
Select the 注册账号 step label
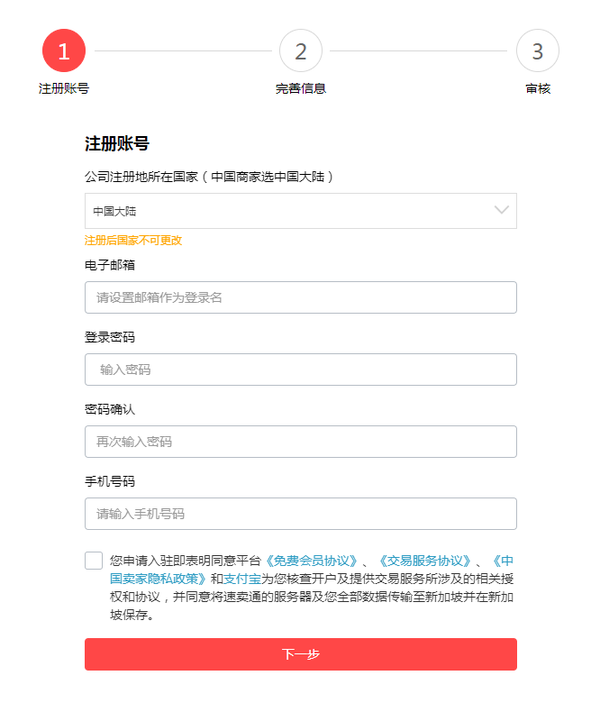point(64,89)
